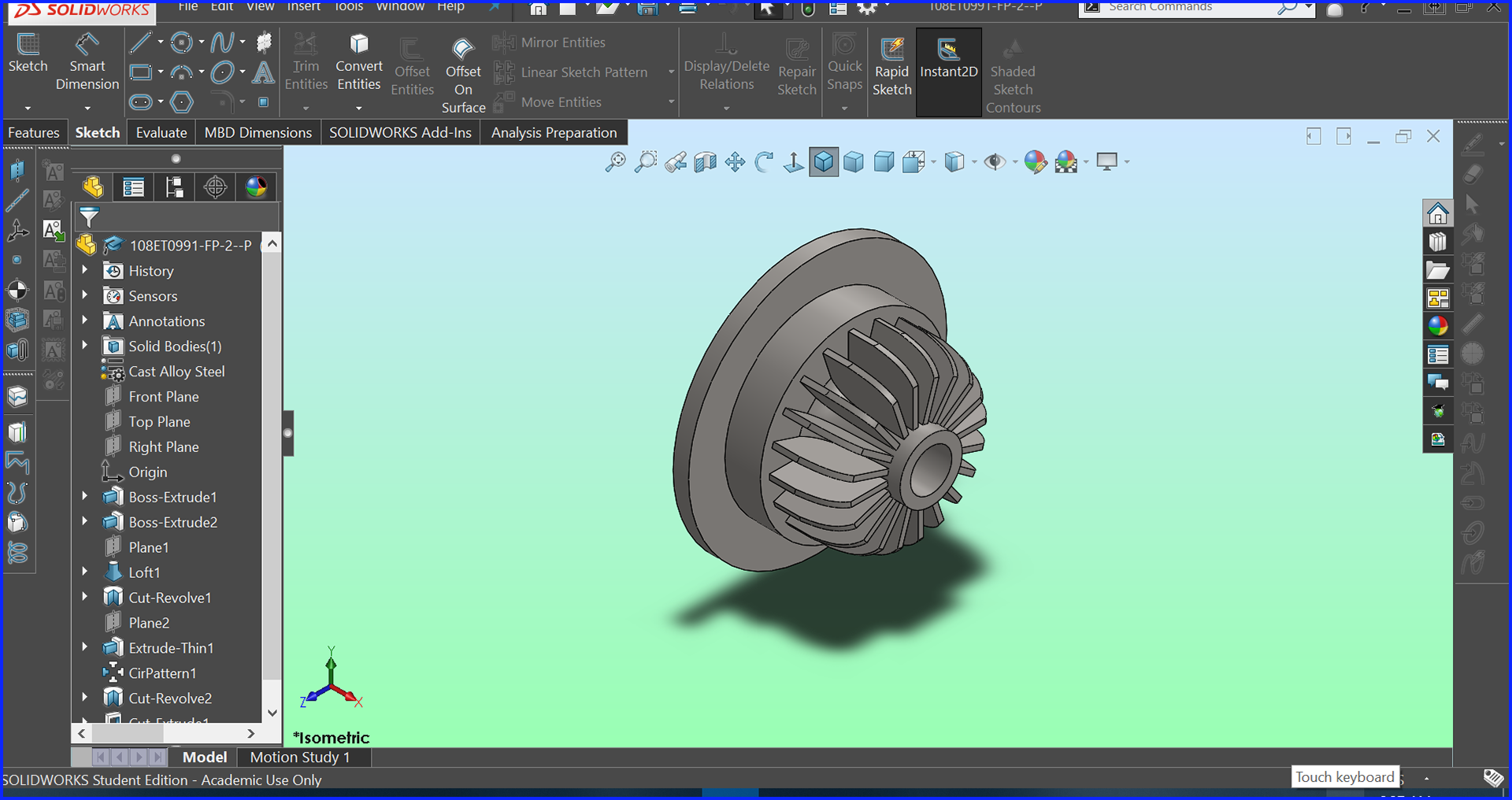
Task: Select the Line sketch tool
Action: click(140, 43)
